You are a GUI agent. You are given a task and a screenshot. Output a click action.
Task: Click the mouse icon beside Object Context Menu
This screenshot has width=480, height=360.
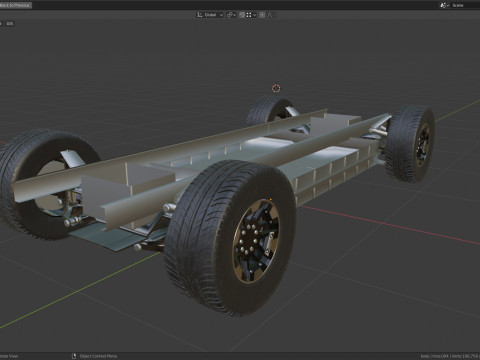pos(74,356)
